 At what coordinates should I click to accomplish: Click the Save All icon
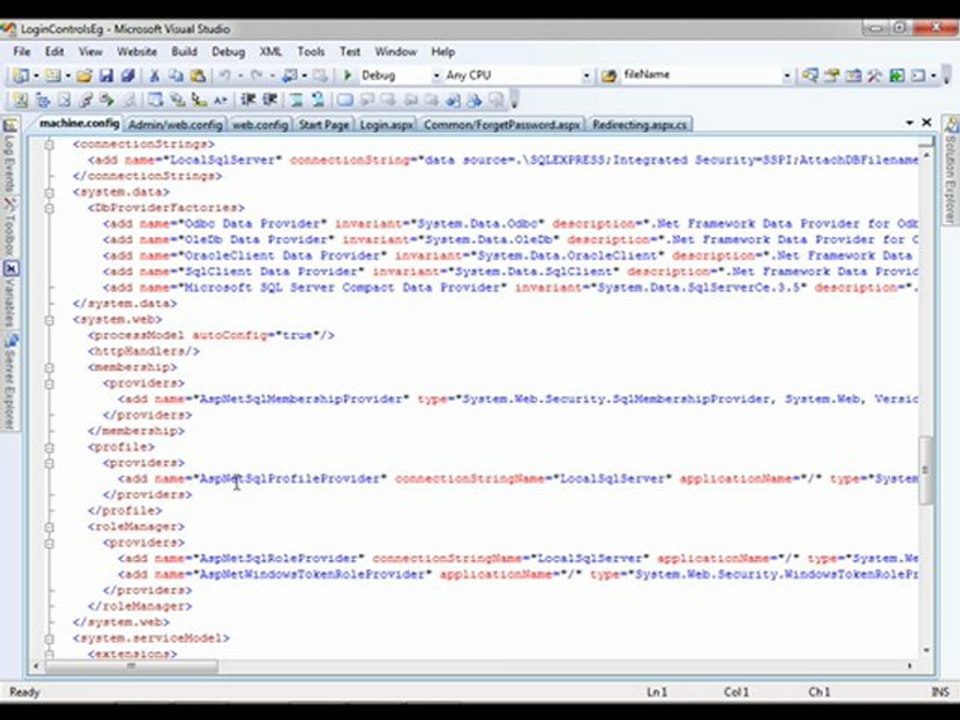coord(127,75)
